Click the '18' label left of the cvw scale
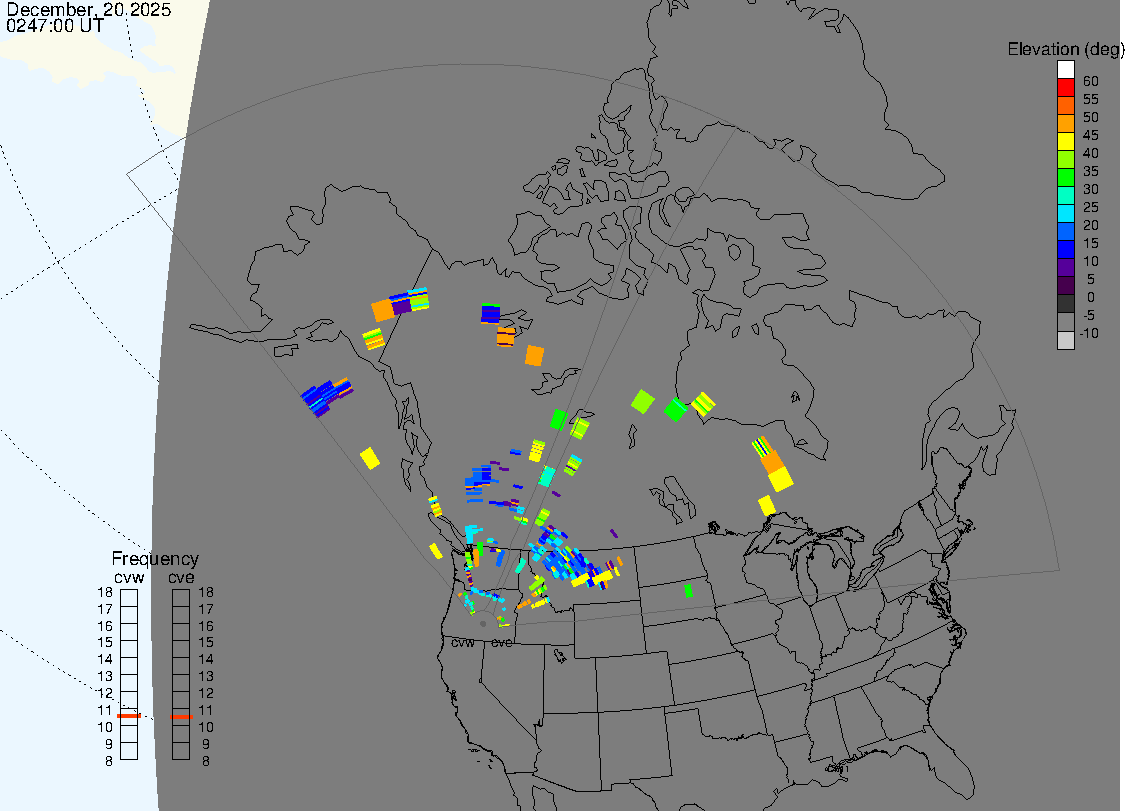The image size is (1125, 811). click(105, 593)
